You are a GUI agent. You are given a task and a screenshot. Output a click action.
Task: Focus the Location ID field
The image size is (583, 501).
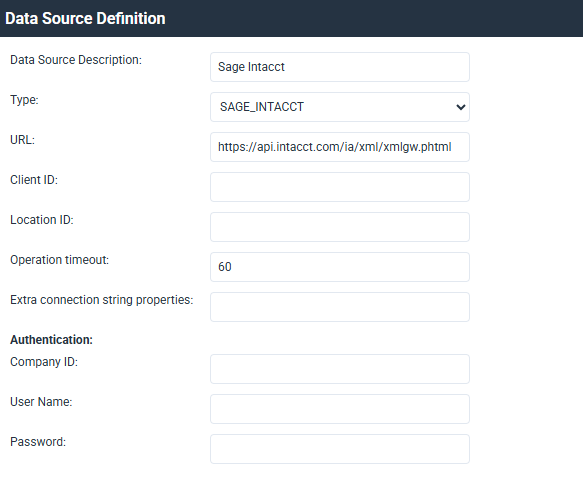(x=340, y=227)
